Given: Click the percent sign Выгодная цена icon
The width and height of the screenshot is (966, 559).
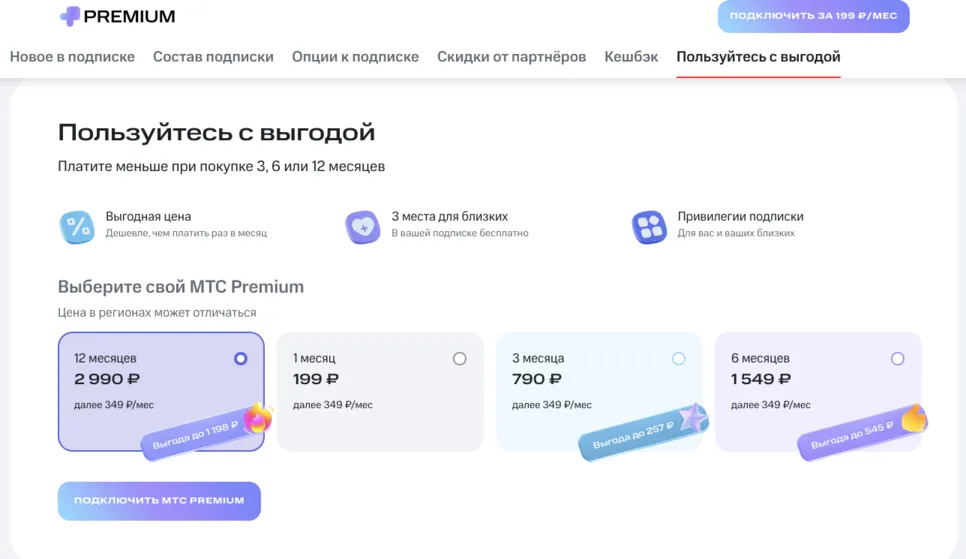Looking at the screenshot, I should coord(77,227).
